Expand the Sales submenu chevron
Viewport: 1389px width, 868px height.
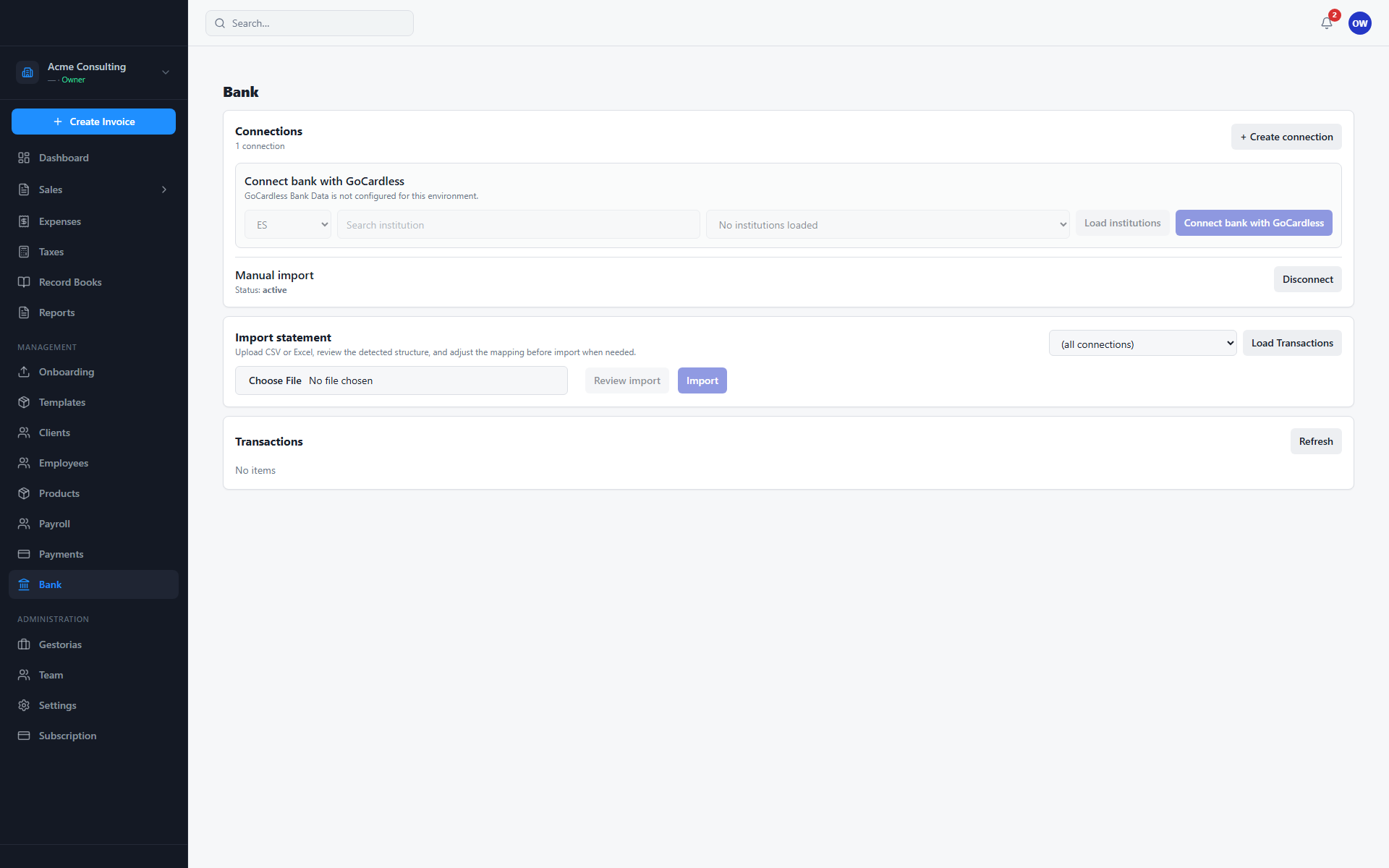coord(164,190)
